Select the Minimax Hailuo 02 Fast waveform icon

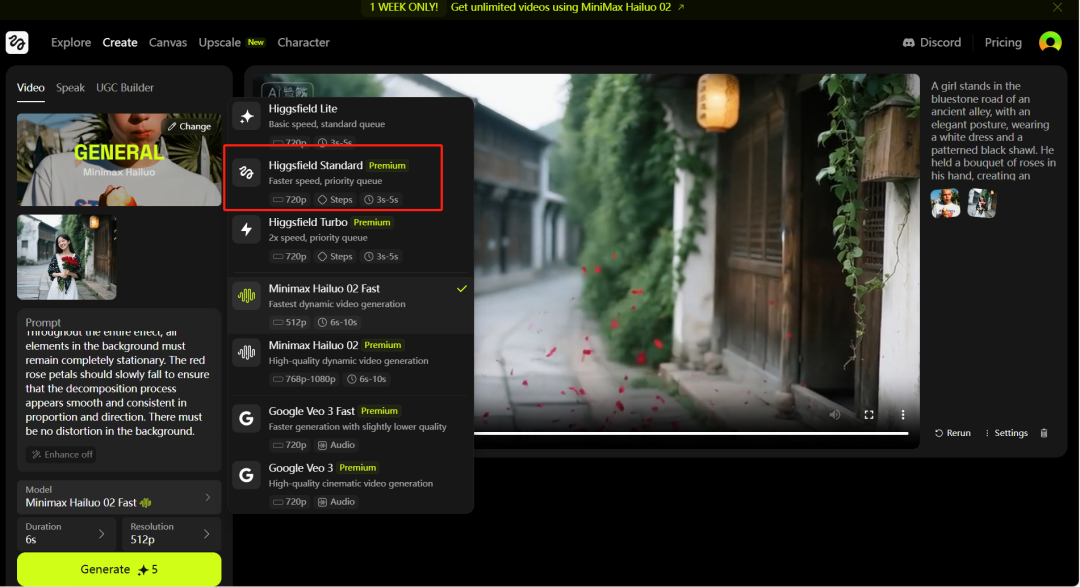click(246, 295)
